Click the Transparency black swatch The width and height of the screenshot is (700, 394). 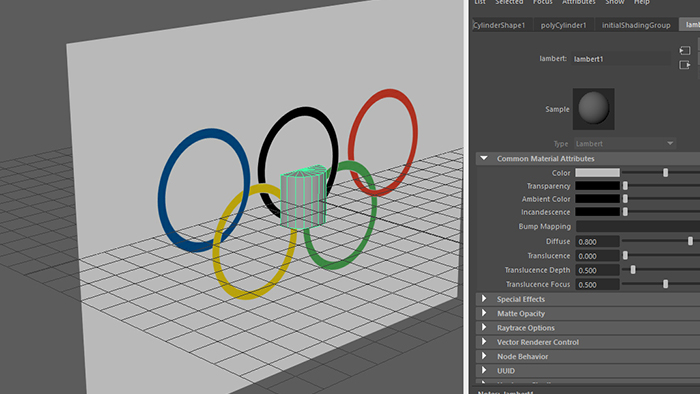click(x=597, y=186)
